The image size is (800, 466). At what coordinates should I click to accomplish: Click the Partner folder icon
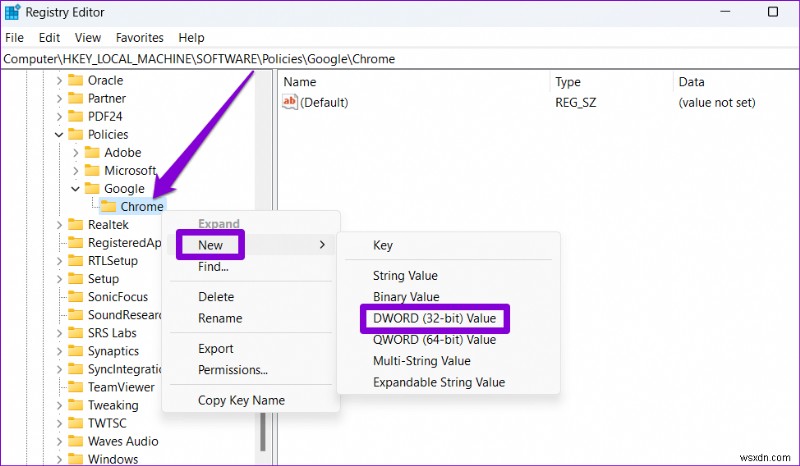(x=76, y=98)
